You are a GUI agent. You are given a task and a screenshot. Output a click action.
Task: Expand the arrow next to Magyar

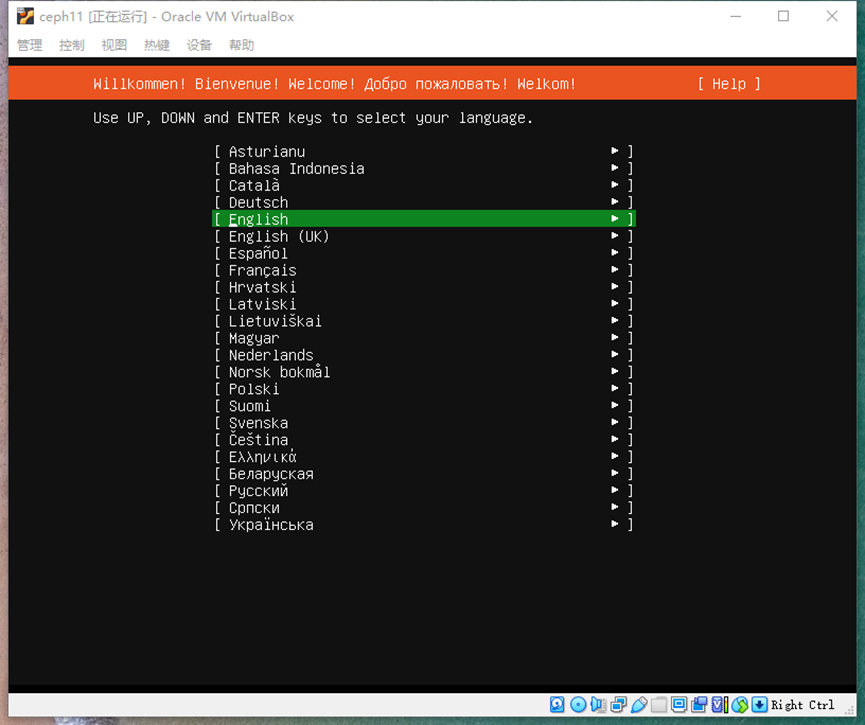[x=615, y=337]
